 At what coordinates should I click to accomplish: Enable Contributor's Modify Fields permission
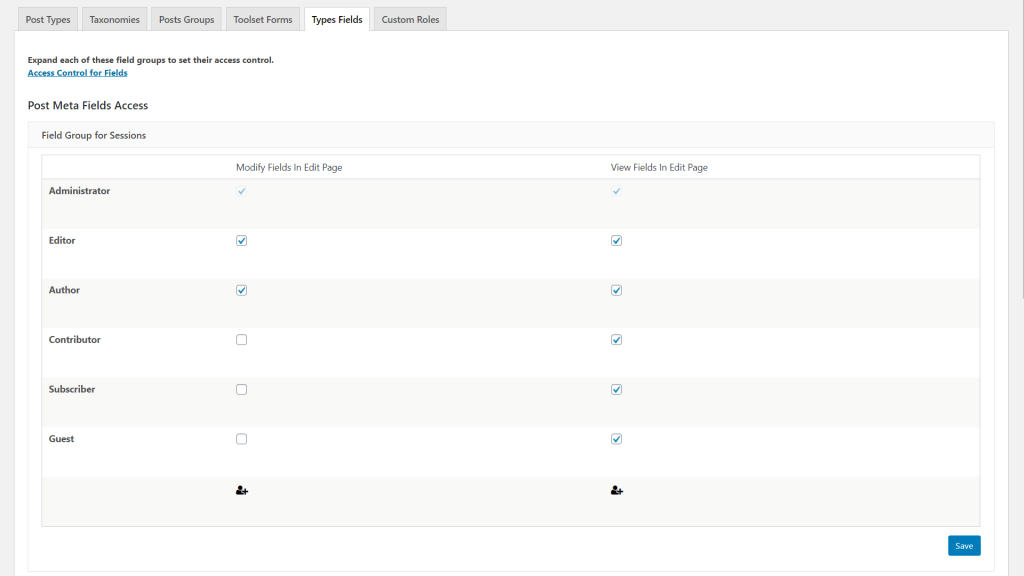click(x=241, y=339)
